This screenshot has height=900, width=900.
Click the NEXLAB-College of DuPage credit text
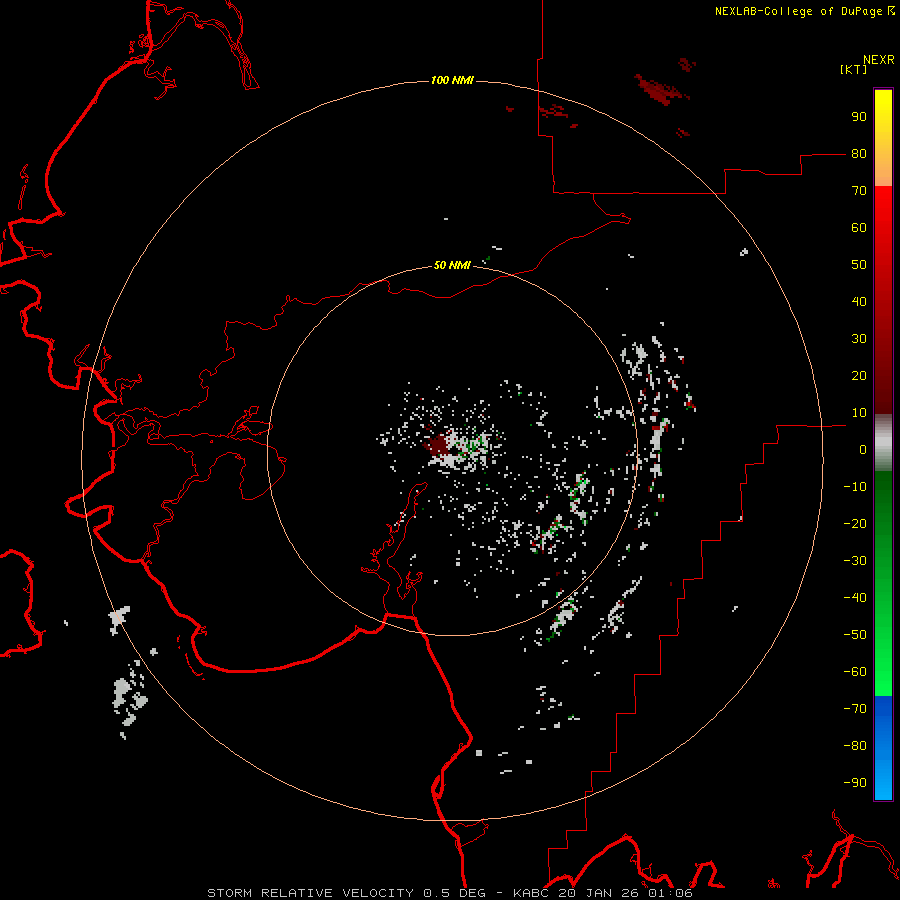[804, 11]
